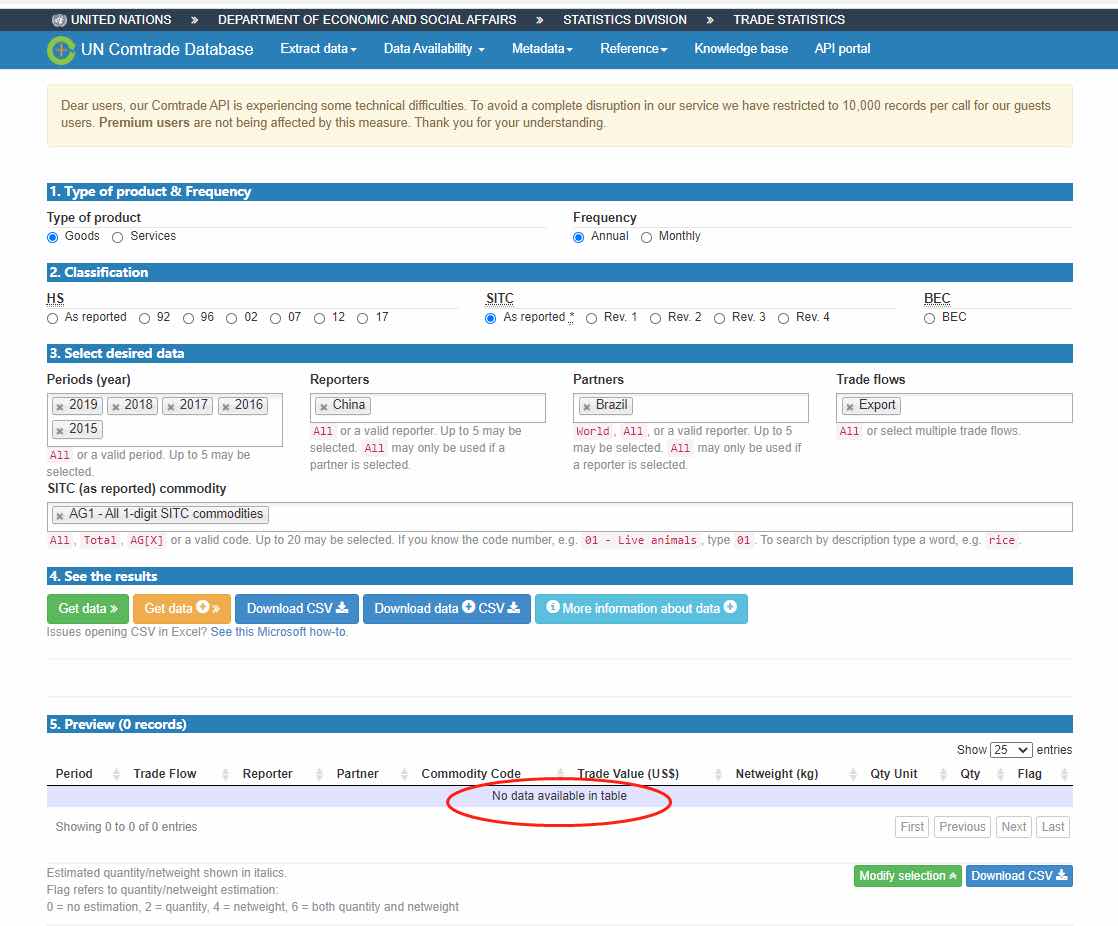Image resolution: width=1118 pixels, height=926 pixels.
Task: Click Download CSV in See the results section
Action: 297,609
